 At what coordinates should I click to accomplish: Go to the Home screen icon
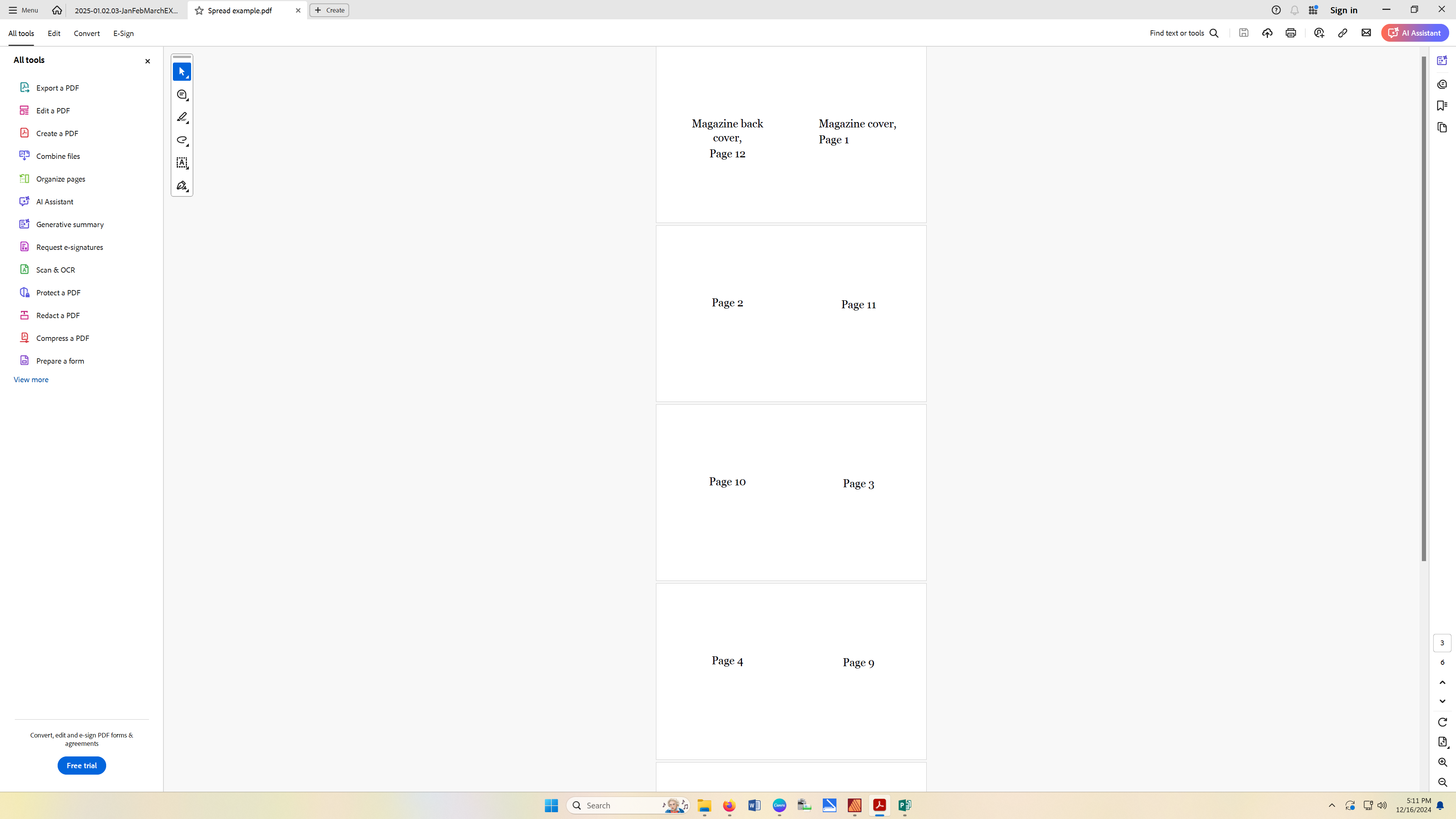tap(57, 10)
